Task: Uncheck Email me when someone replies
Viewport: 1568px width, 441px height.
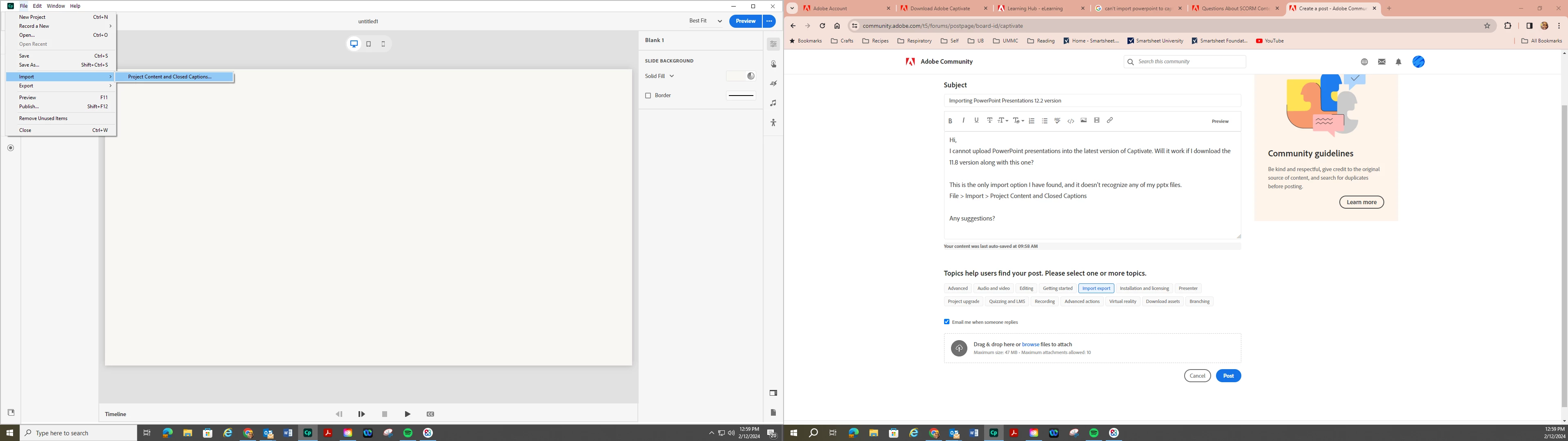Action: coord(947,322)
